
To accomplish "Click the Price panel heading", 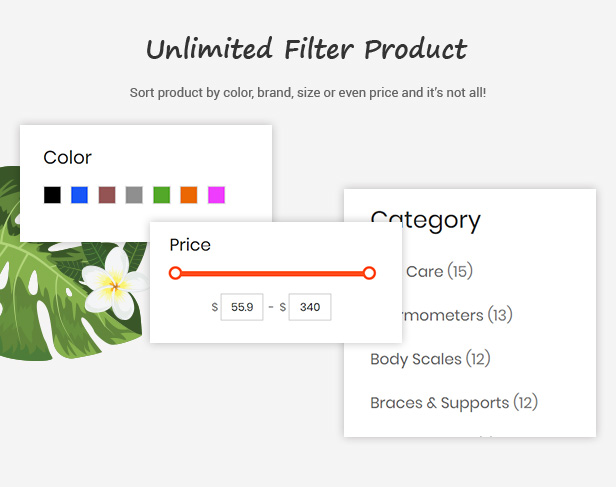I will point(190,245).
